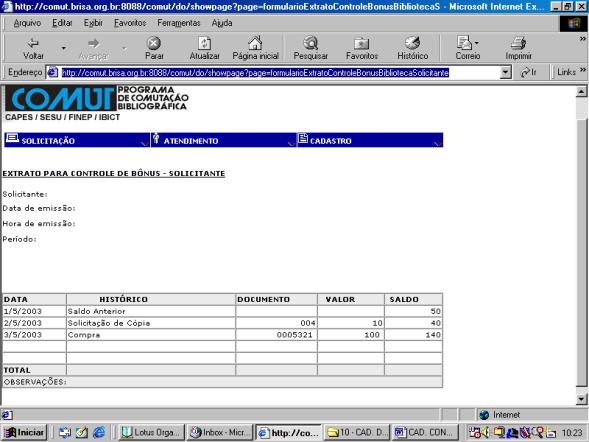Go to Página inicial home icon
Viewport: 589px width, 442px height.
pos(255,43)
